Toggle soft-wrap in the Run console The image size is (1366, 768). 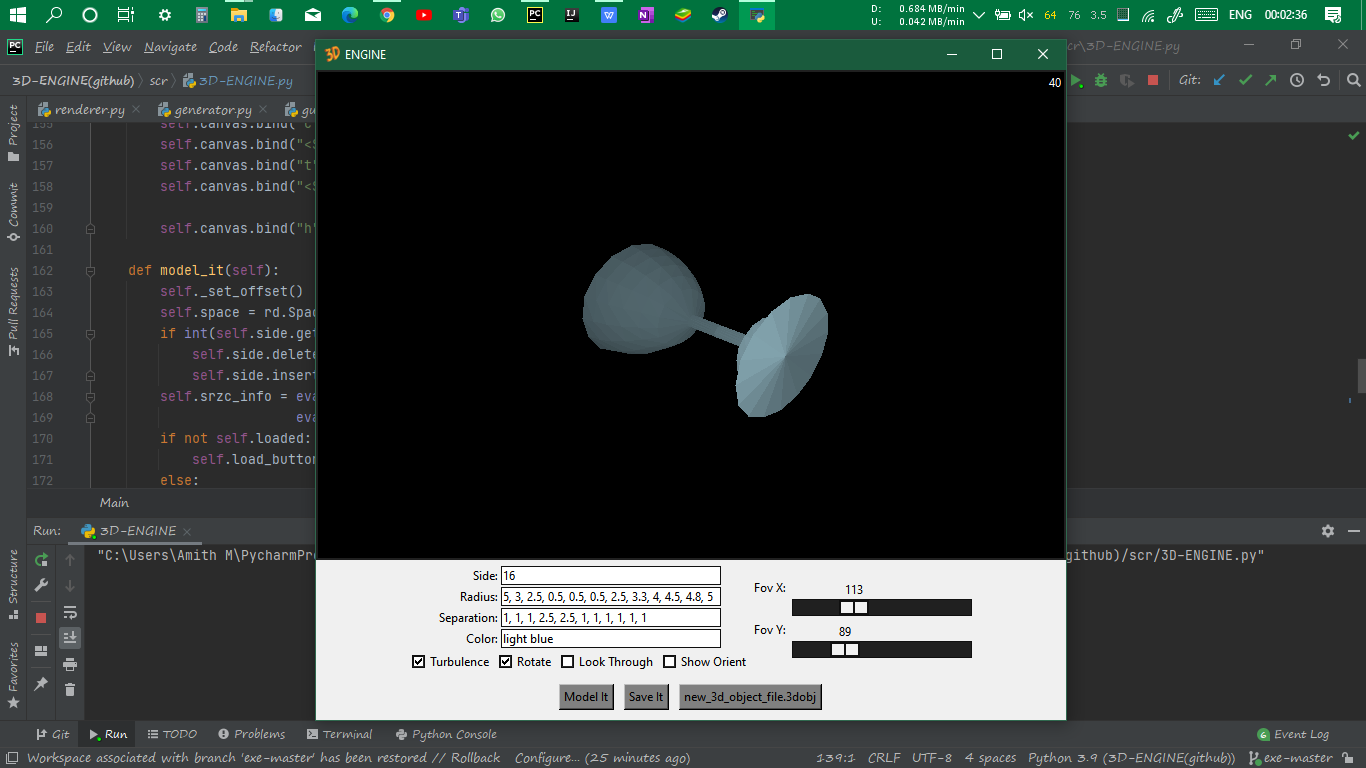[70, 612]
